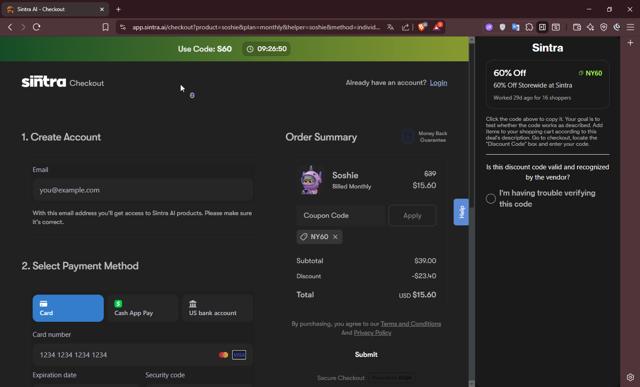Click the "60% Off" deal heading
The height and width of the screenshot is (387, 640).
(x=509, y=73)
